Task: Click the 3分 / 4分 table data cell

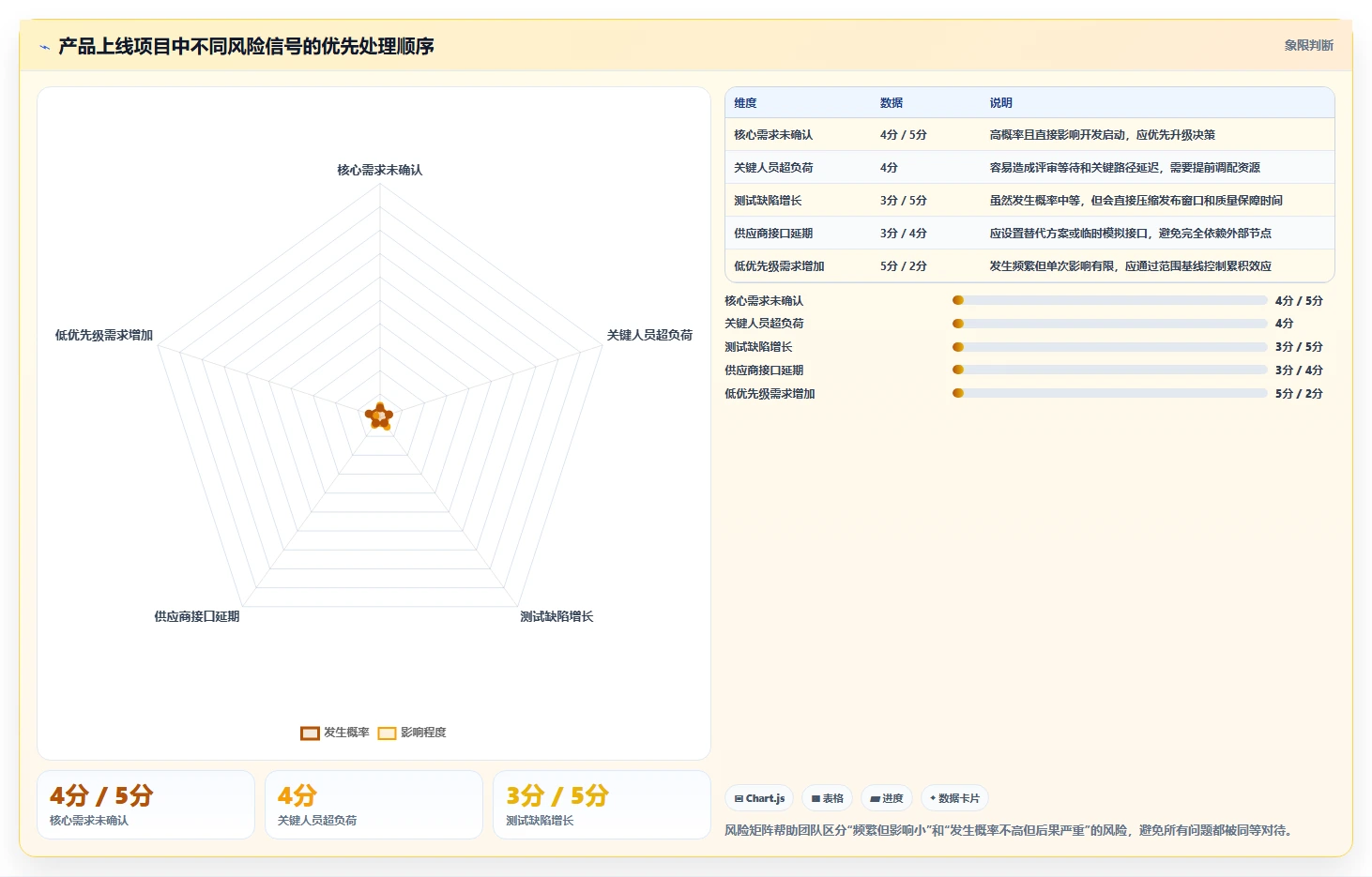Action: (903, 234)
